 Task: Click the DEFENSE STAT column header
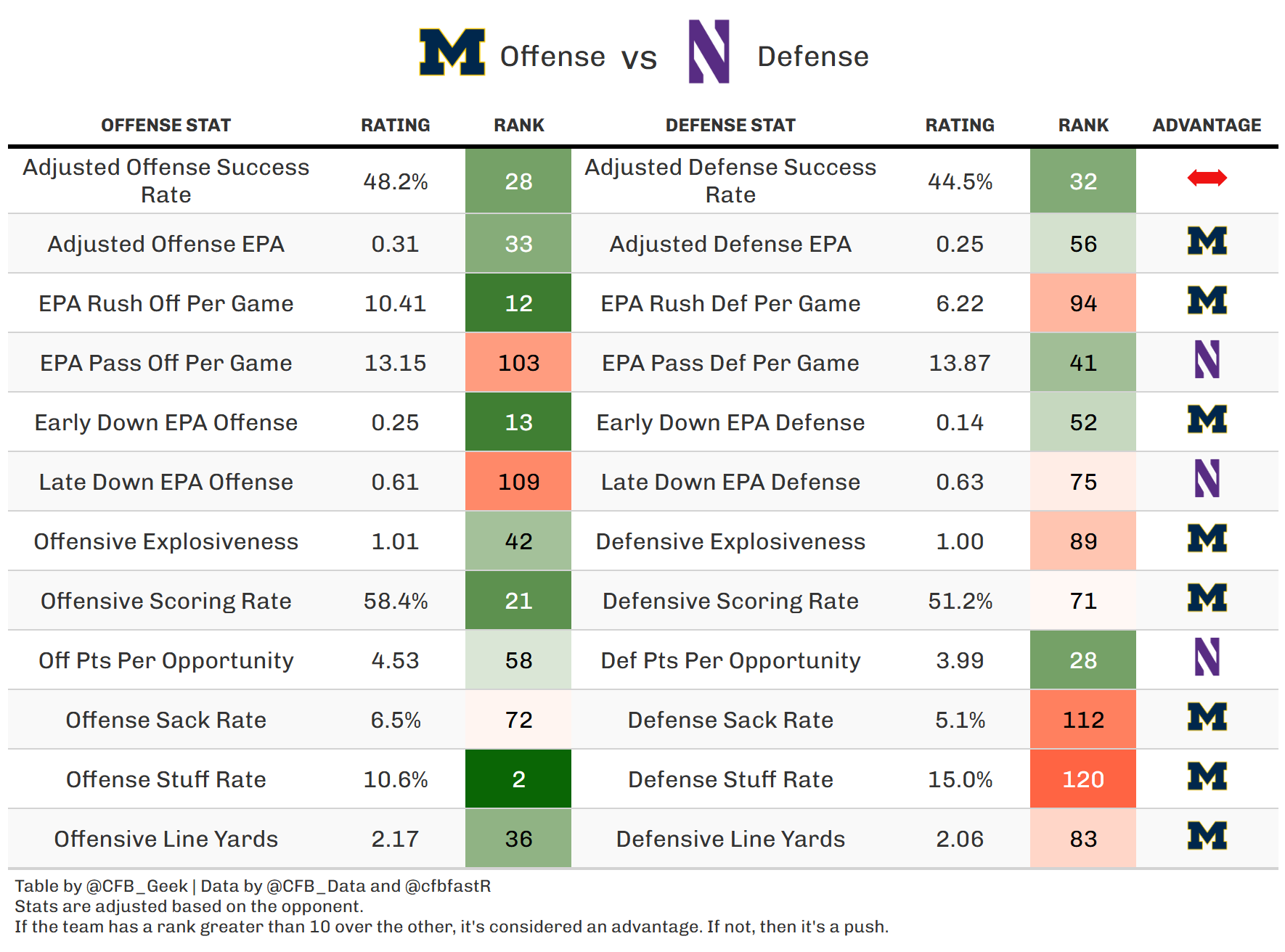coord(730,126)
